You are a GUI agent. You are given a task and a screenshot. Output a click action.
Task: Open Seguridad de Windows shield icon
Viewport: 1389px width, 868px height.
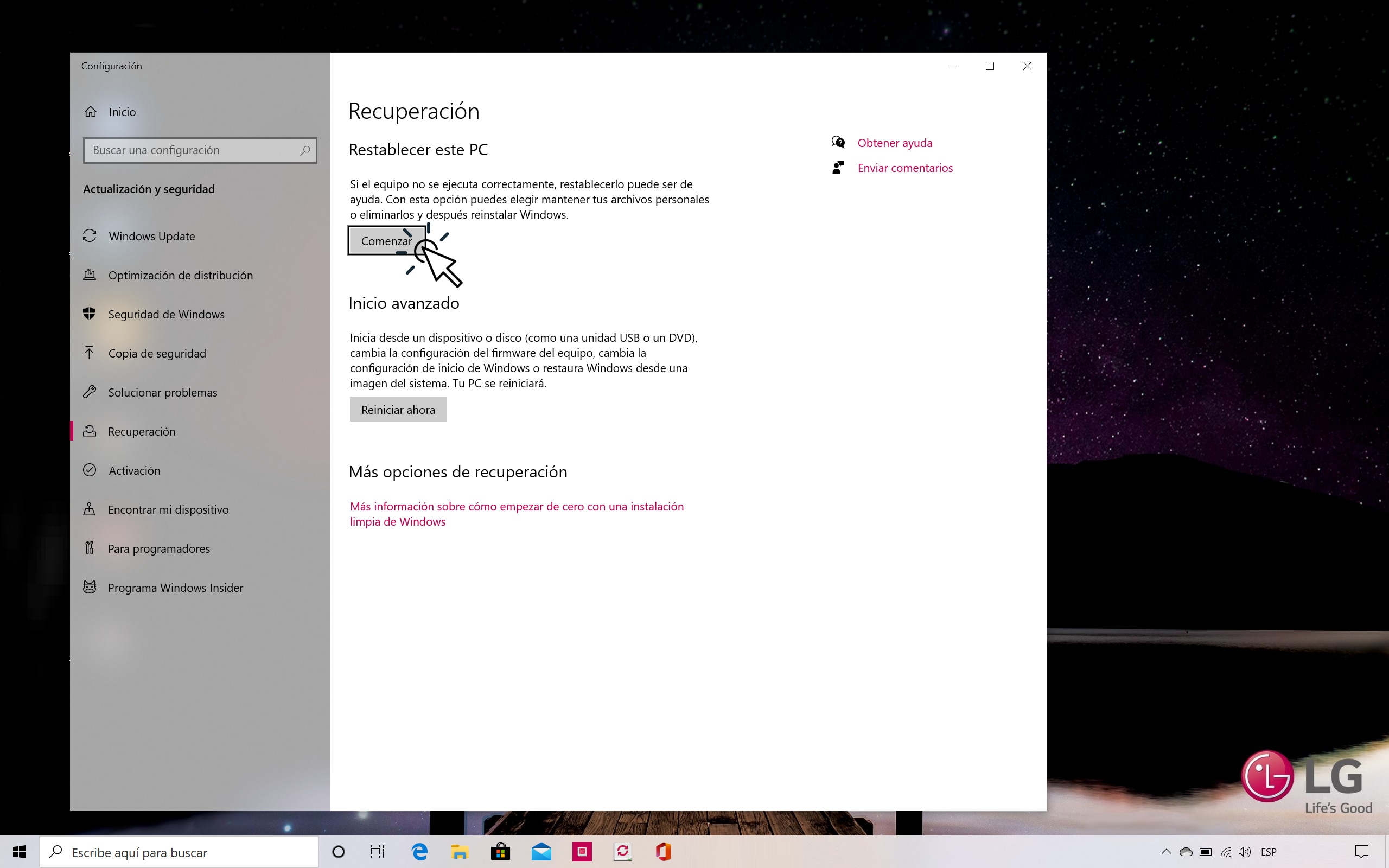click(90, 314)
